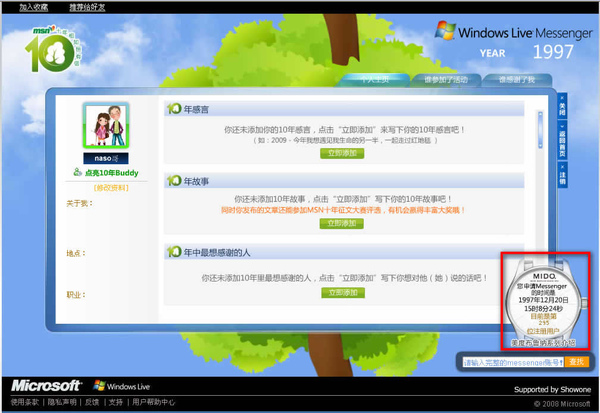
Task: Switch to the 个人主页 tab
Action: [375, 80]
